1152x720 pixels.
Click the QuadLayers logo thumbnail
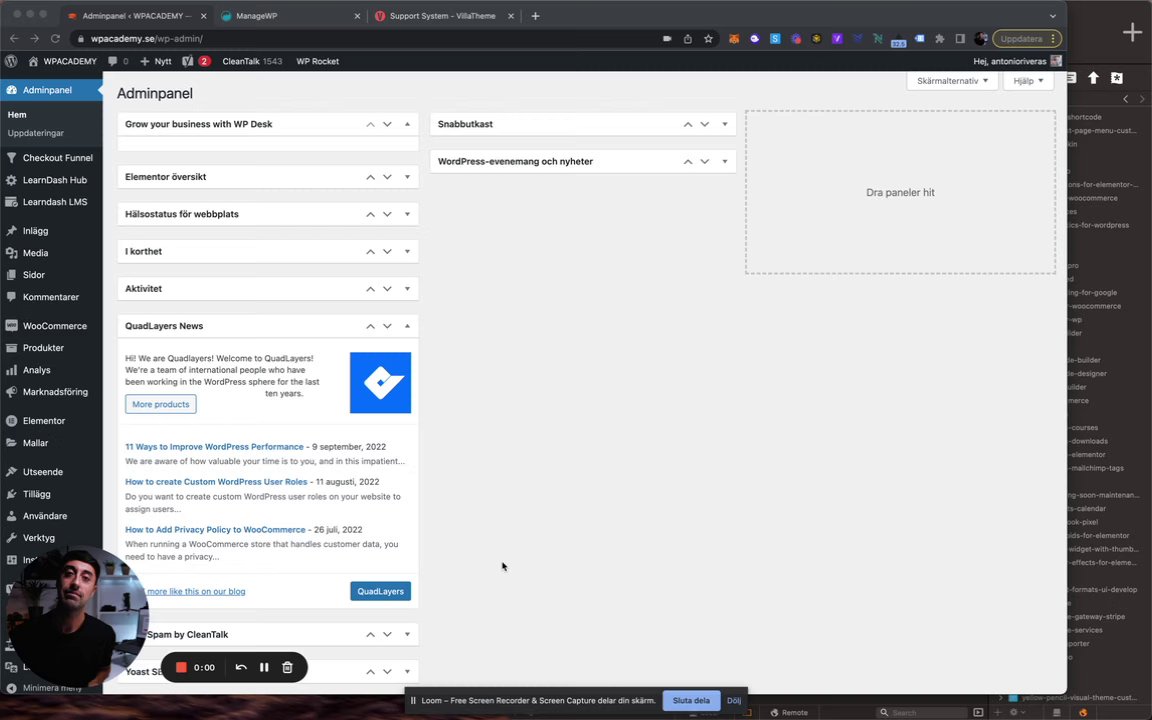pos(381,383)
